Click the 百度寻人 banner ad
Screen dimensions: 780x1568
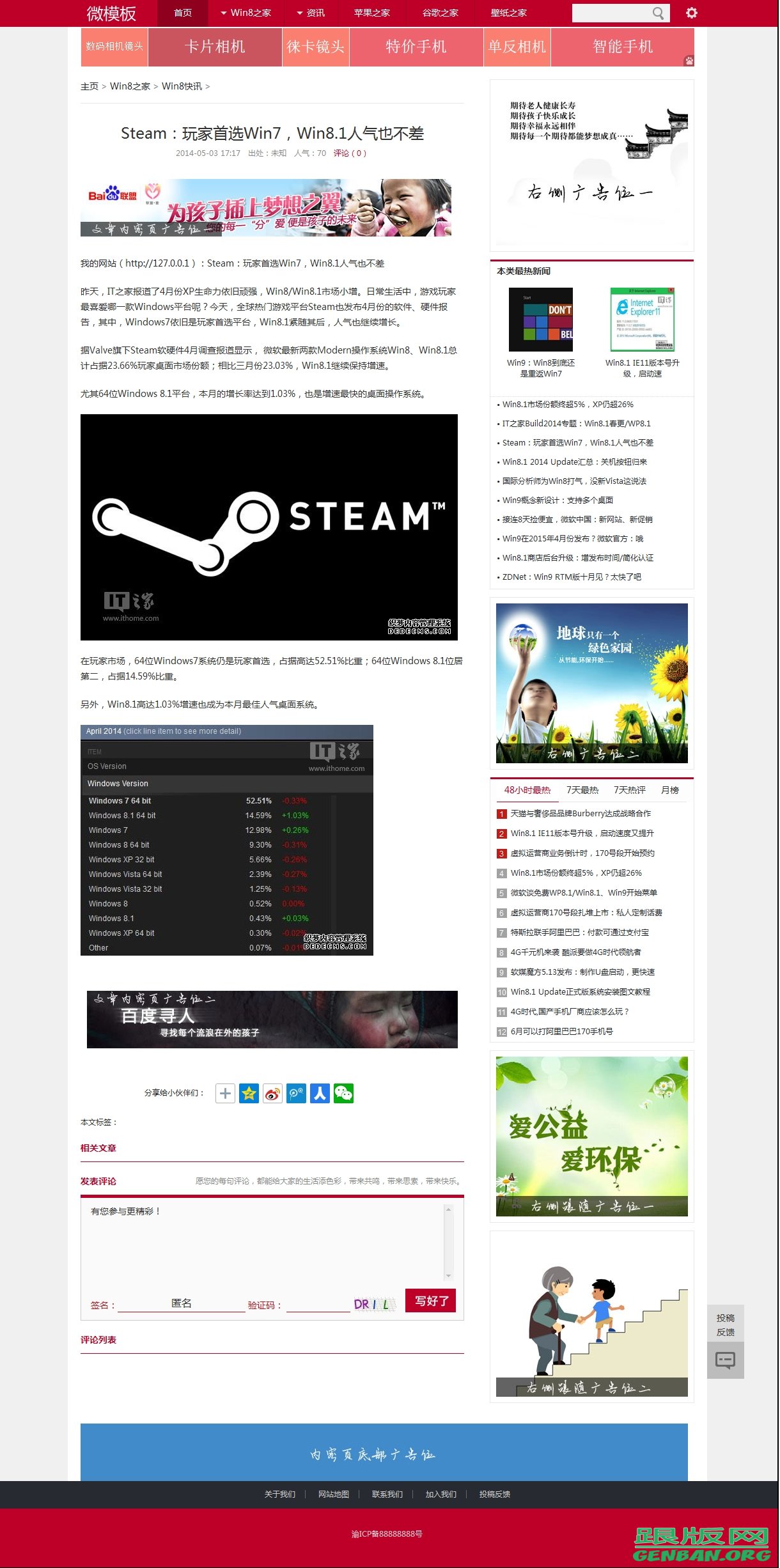272,1019
